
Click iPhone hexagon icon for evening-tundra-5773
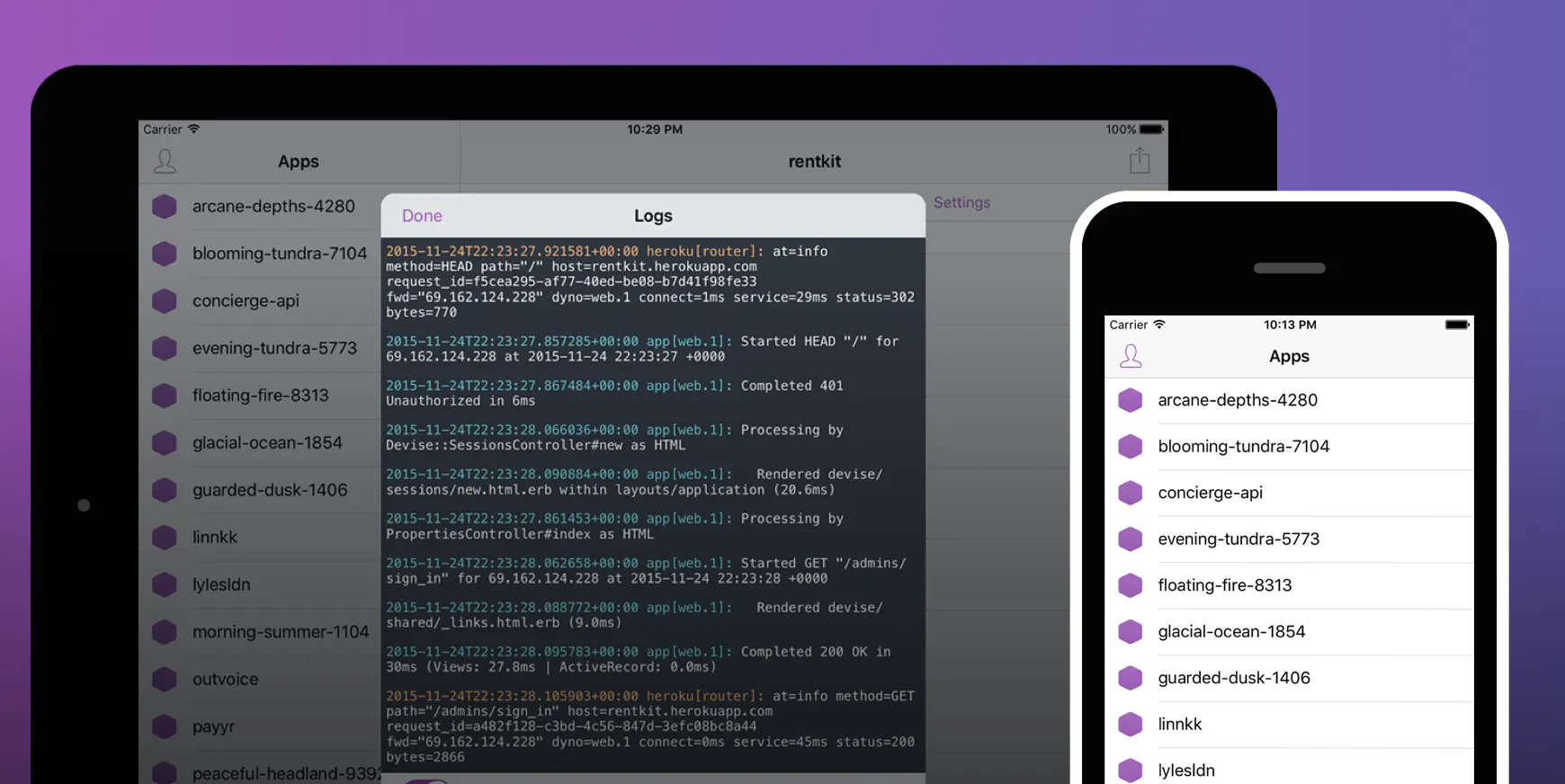pyautogui.click(x=1131, y=539)
